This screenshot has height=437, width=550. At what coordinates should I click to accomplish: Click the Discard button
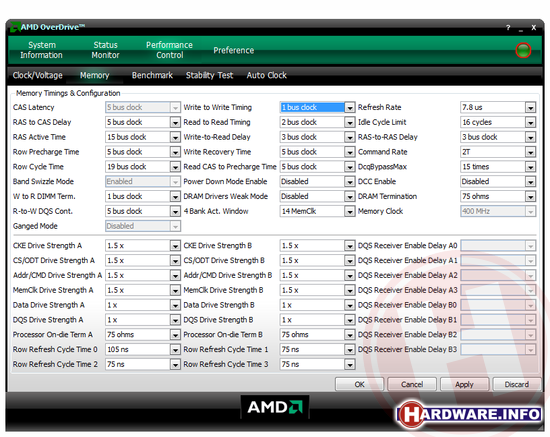[x=517, y=384]
